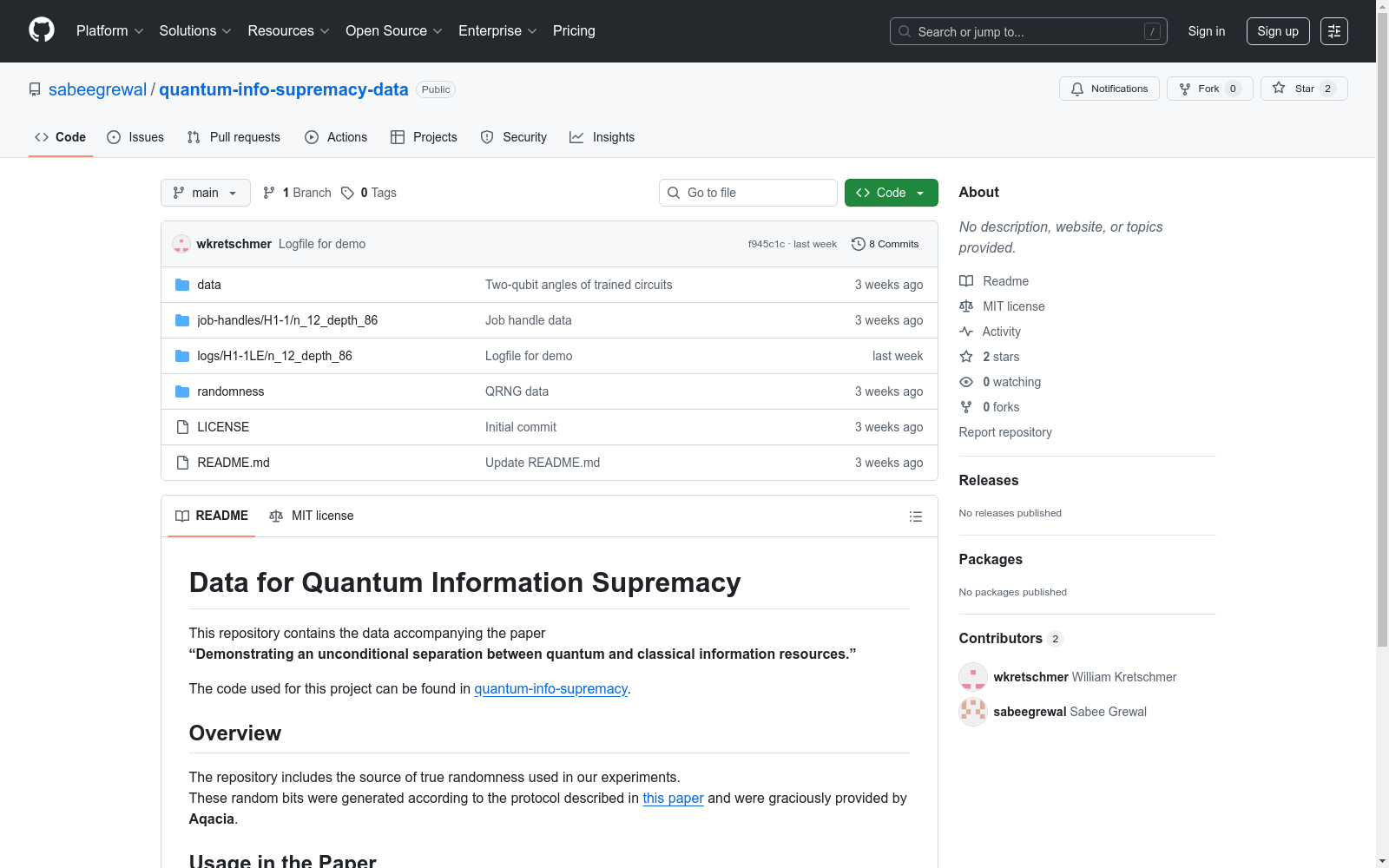Click the wkretschmer avatar in commit bar

click(x=181, y=244)
